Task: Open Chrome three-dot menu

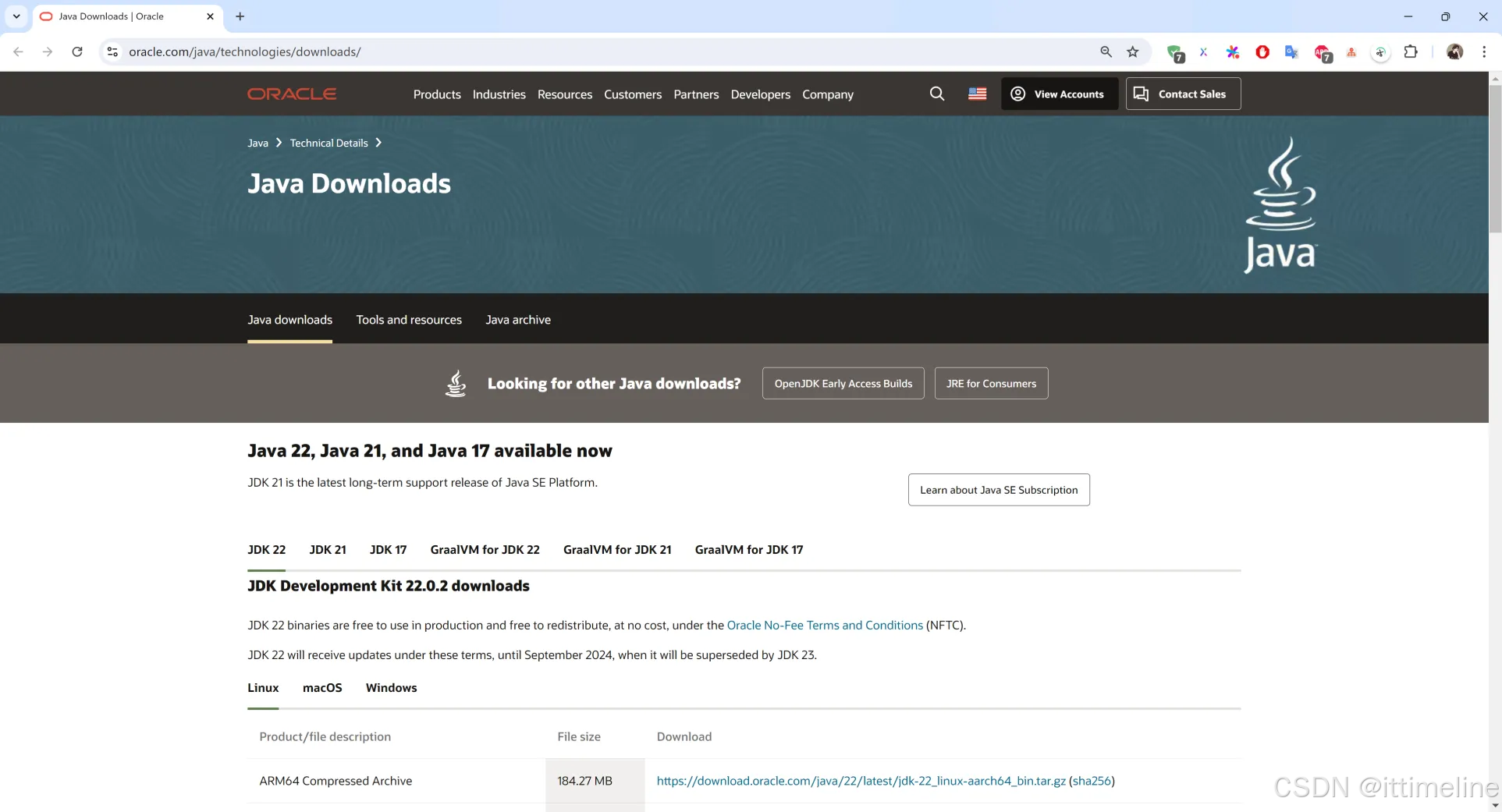Action: coord(1484,51)
